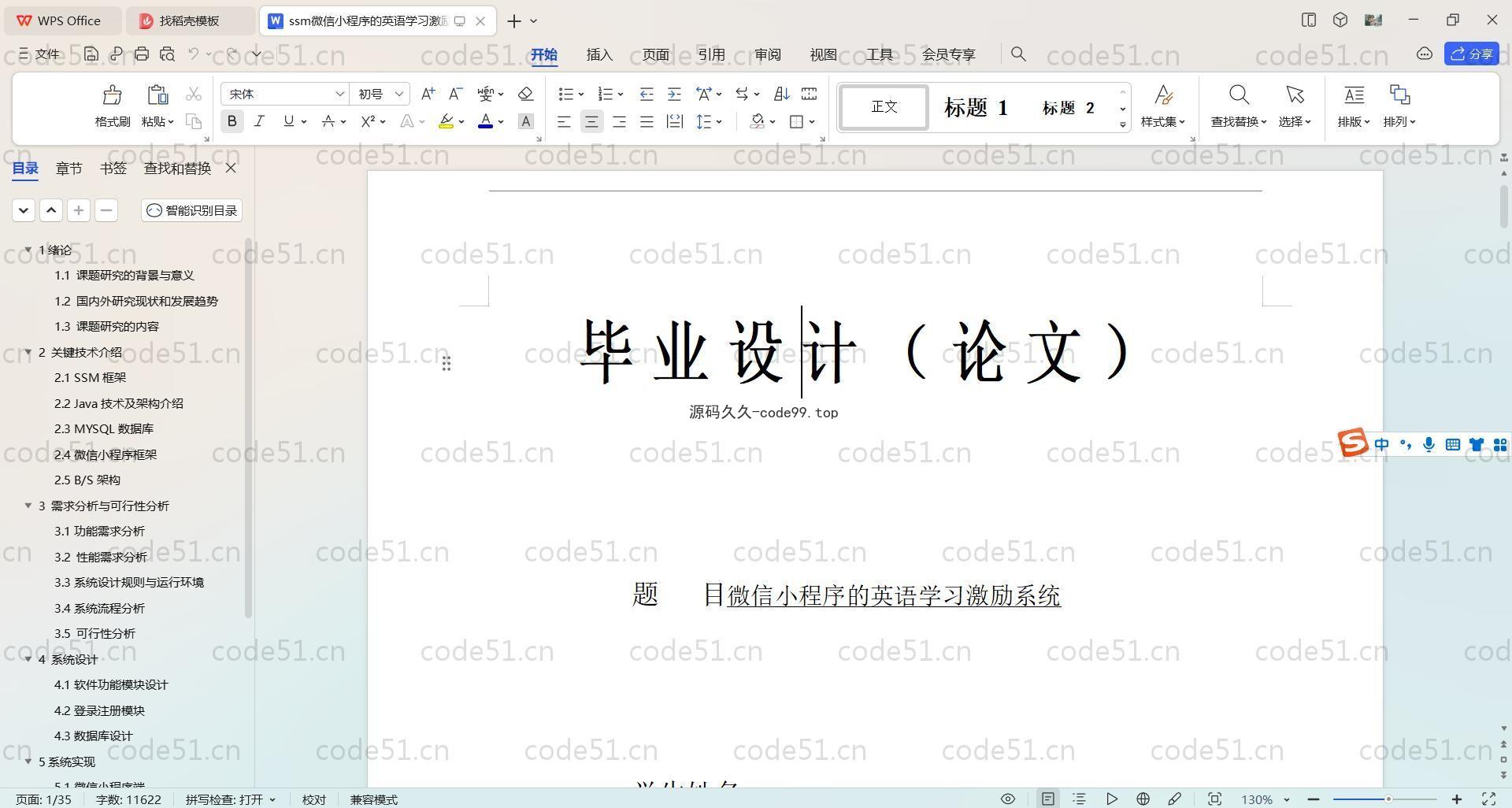Click the 排版 layout icon

click(x=1354, y=95)
